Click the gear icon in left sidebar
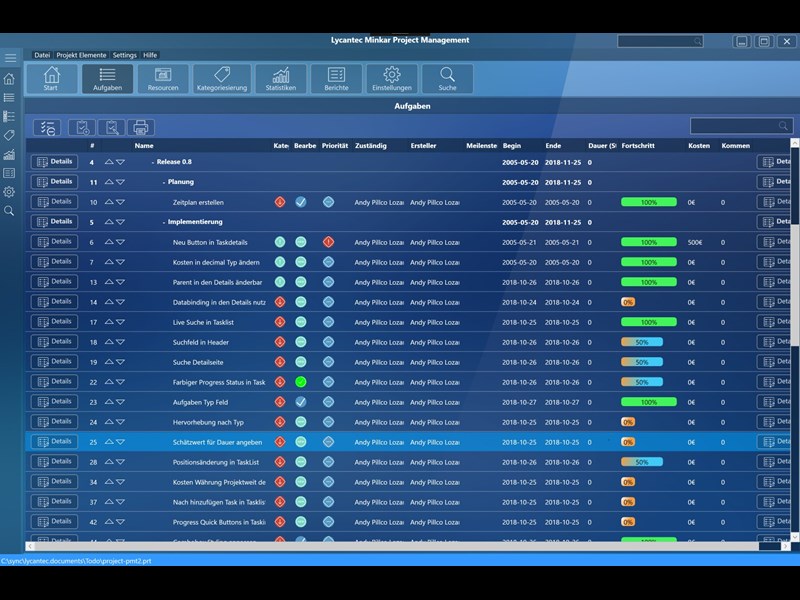 click(x=9, y=192)
